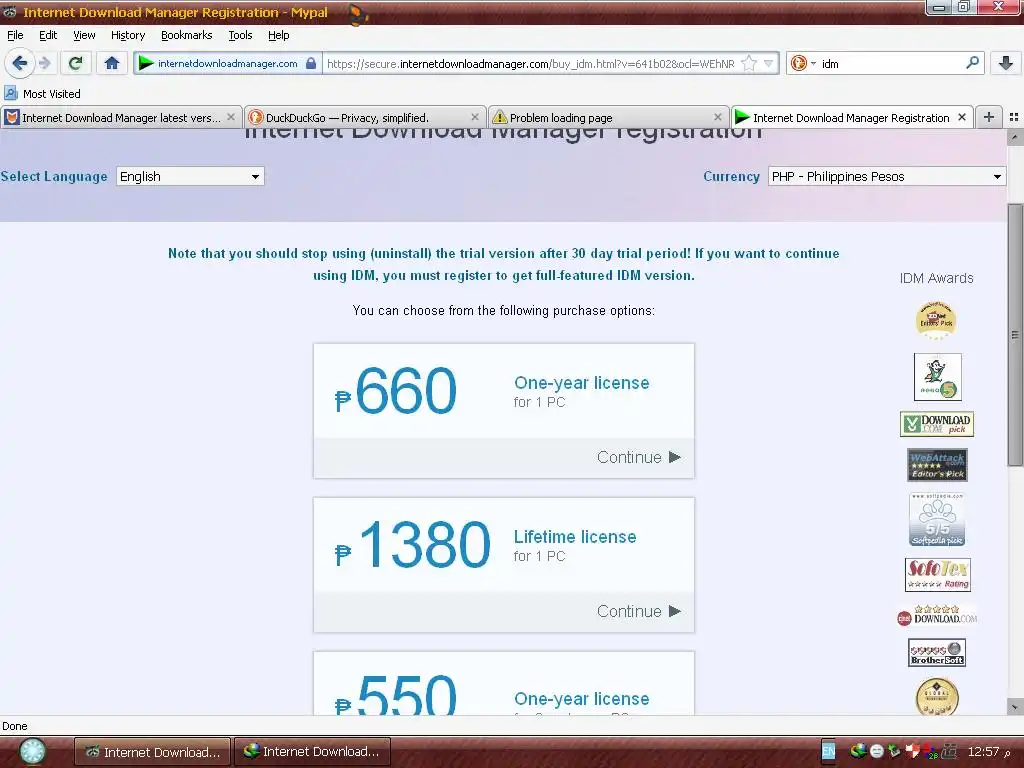The height and width of the screenshot is (768, 1024).
Task: Click the gold Global award medal
Action: [x=936, y=696]
